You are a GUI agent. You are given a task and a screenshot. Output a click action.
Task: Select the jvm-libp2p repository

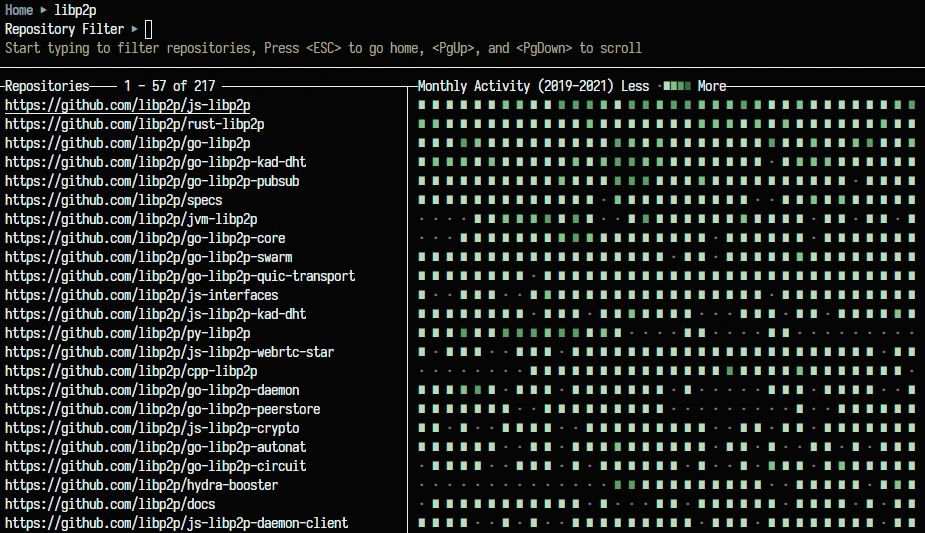click(x=131, y=219)
